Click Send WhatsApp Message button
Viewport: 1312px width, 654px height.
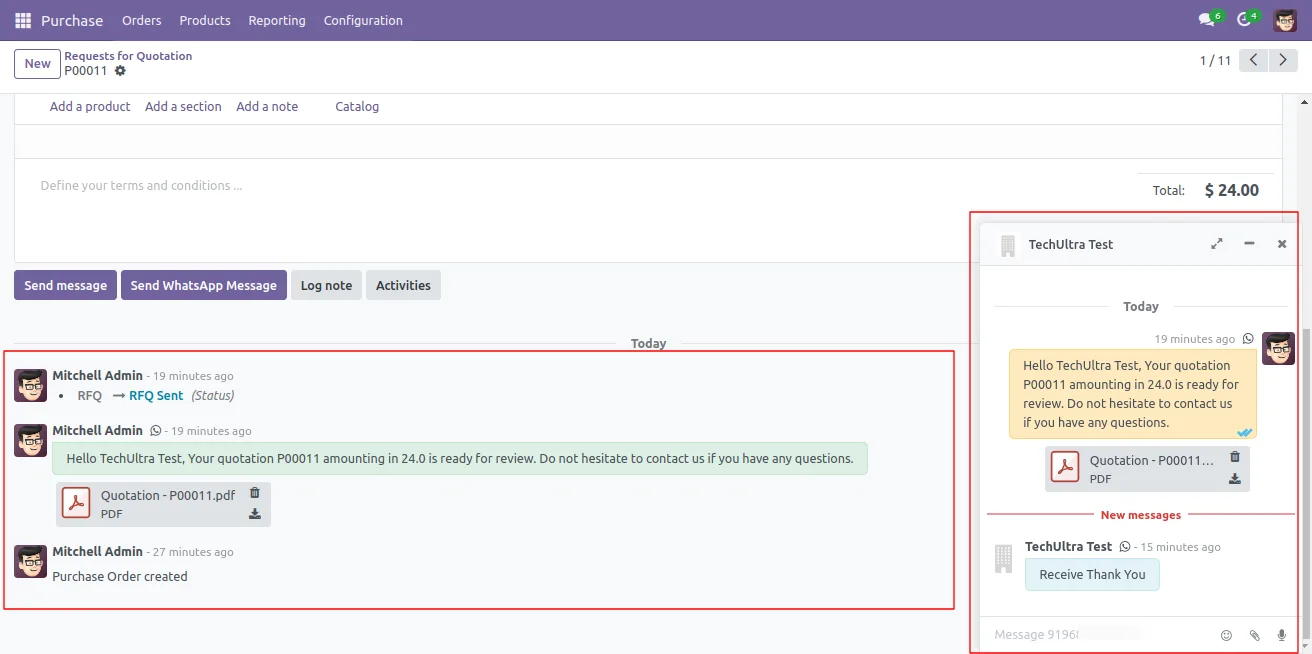pyautogui.click(x=204, y=285)
